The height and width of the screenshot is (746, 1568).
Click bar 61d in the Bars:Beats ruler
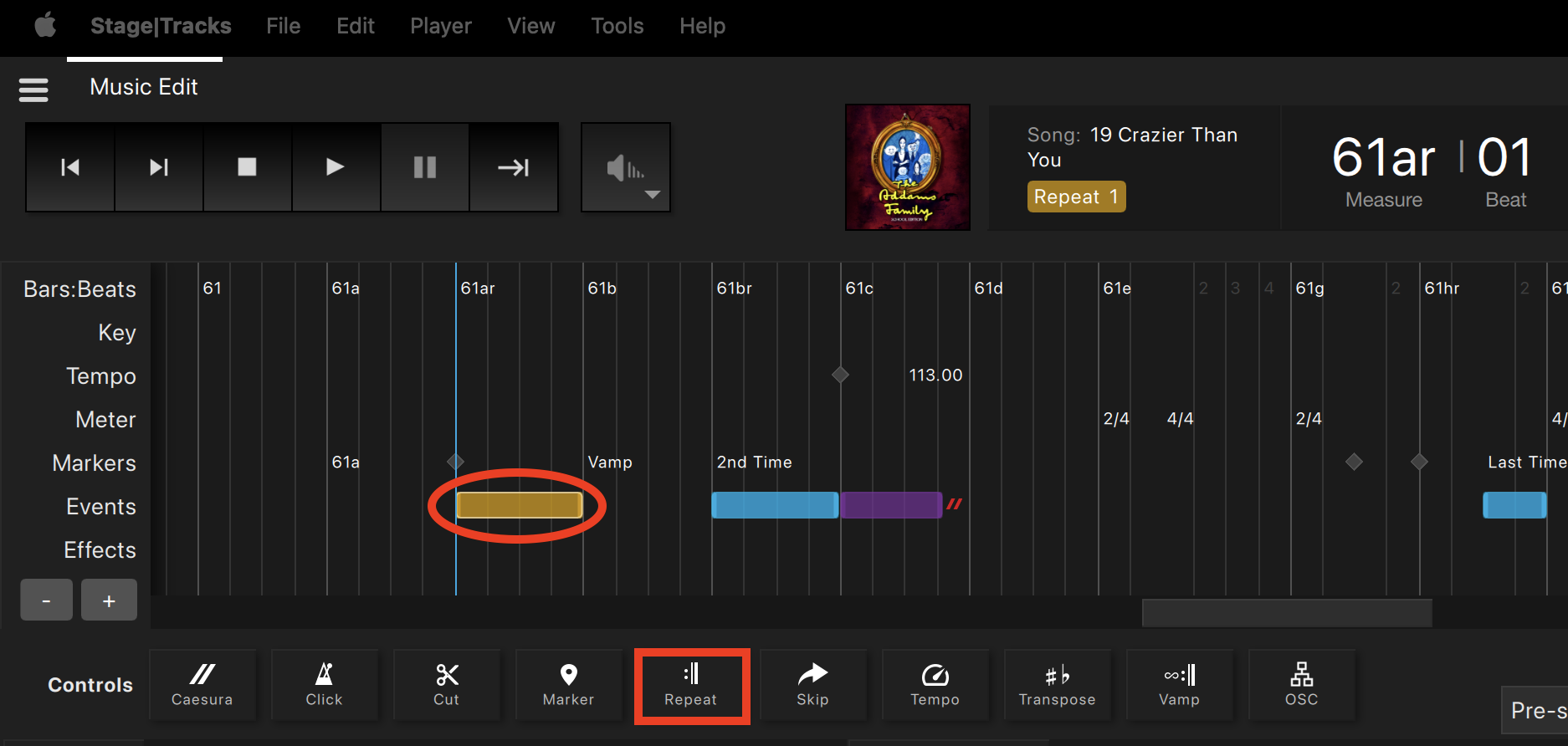(x=988, y=288)
